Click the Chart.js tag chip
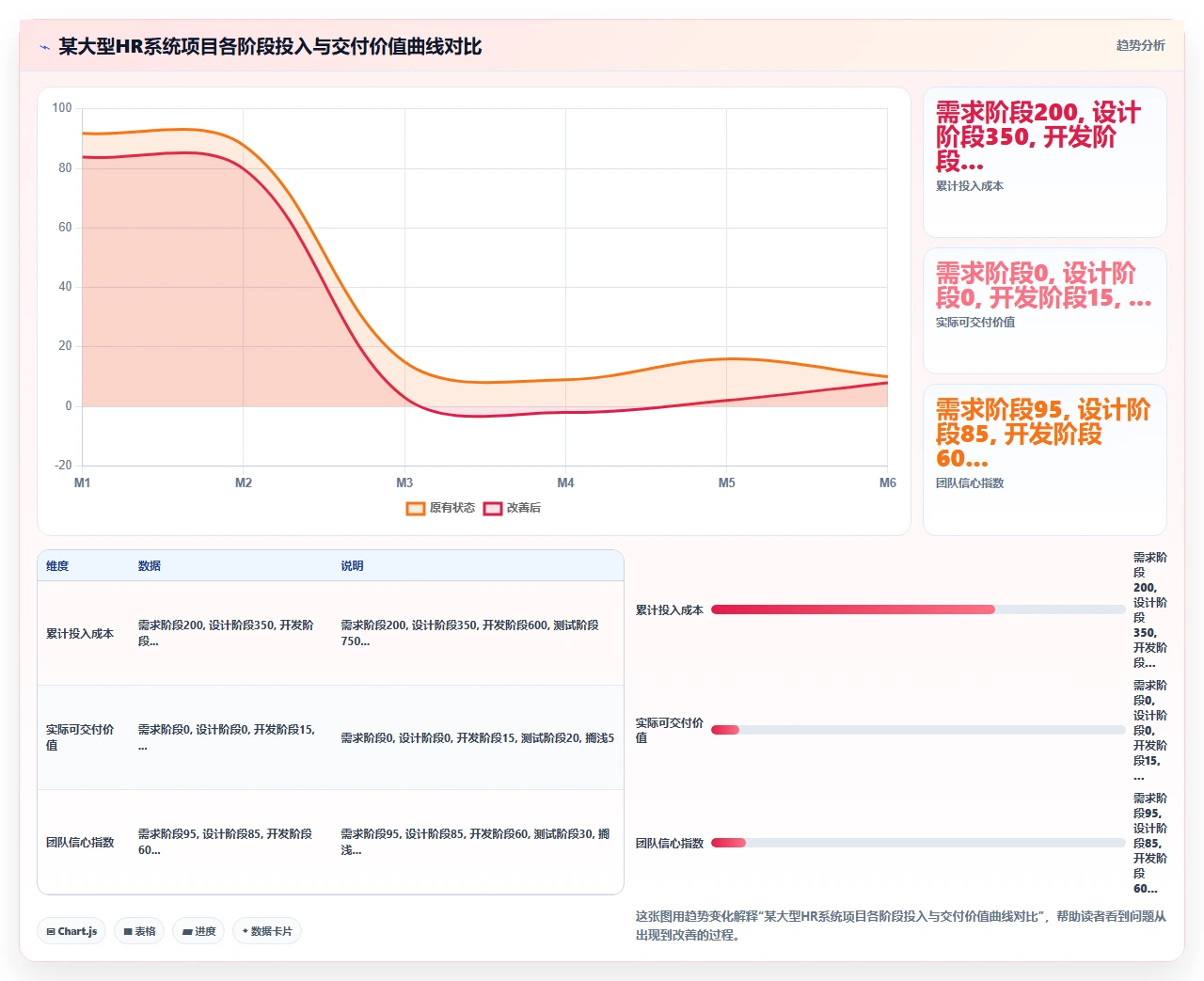The image size is (1204, 981). (x=72, y=931)
